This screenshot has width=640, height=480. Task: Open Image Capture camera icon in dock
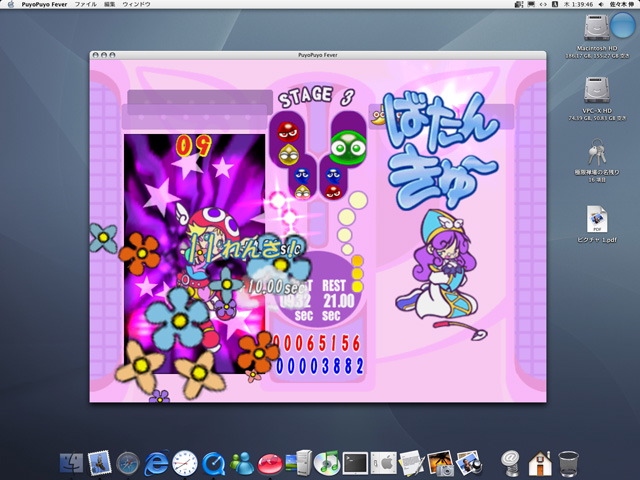pyautogui.click(x=440, y=463)
